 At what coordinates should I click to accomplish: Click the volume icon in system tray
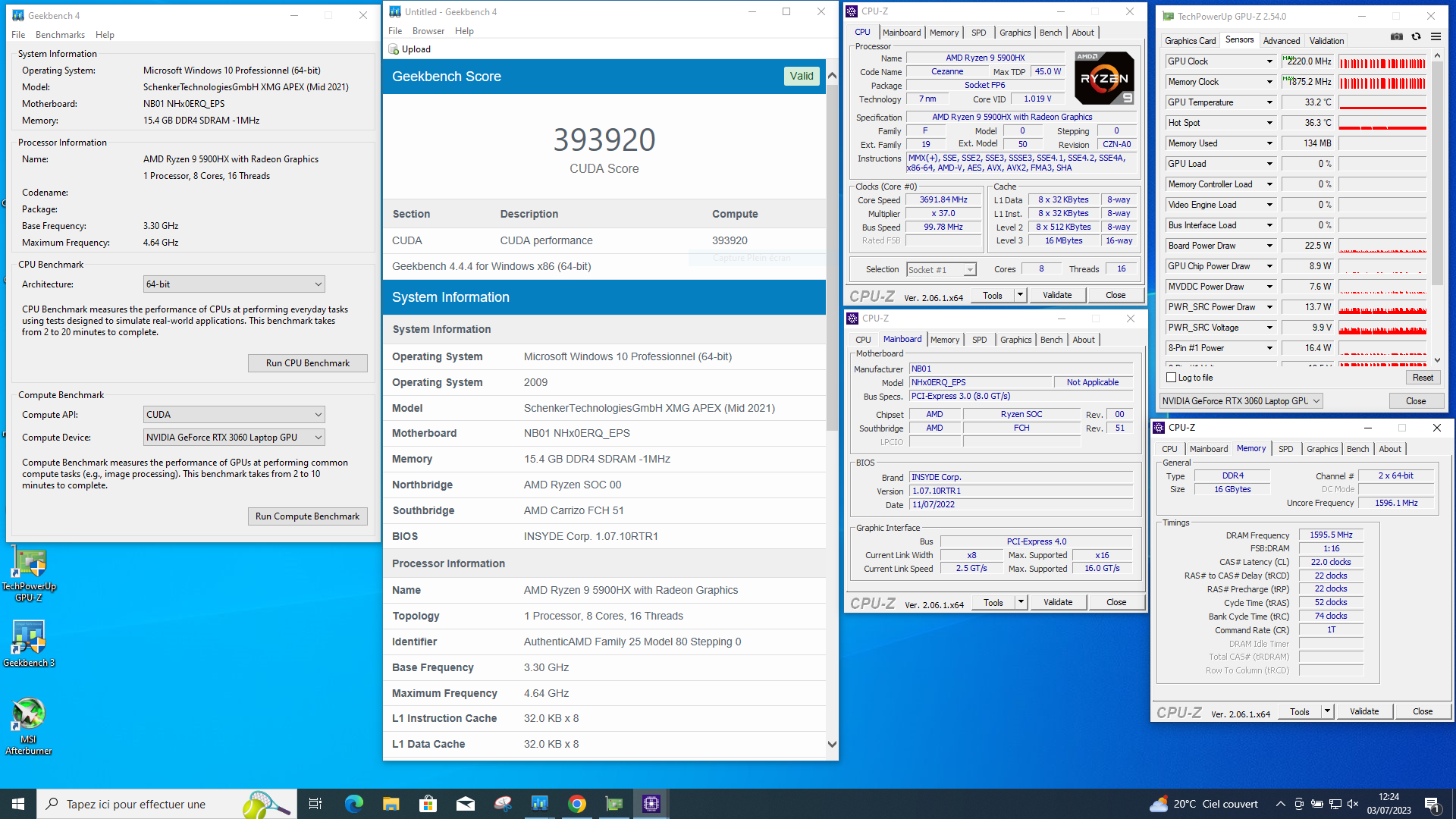click(x=1353, y=804)
